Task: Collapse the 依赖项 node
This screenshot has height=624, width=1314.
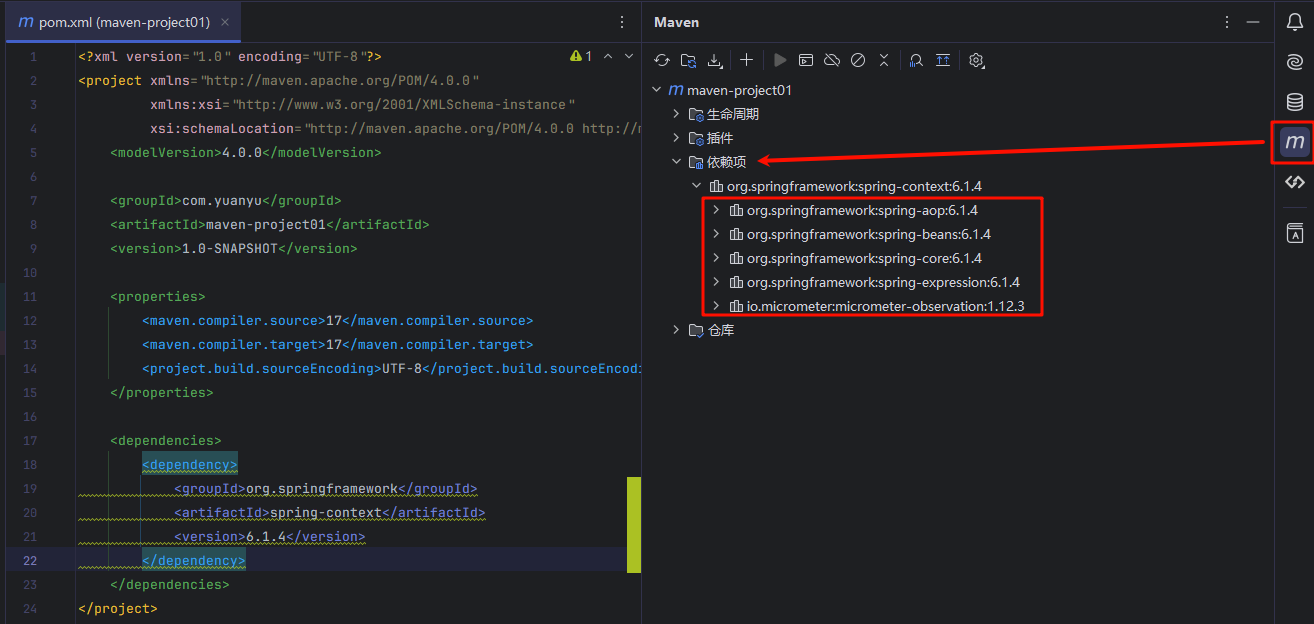Action: (x=677, y=162)
